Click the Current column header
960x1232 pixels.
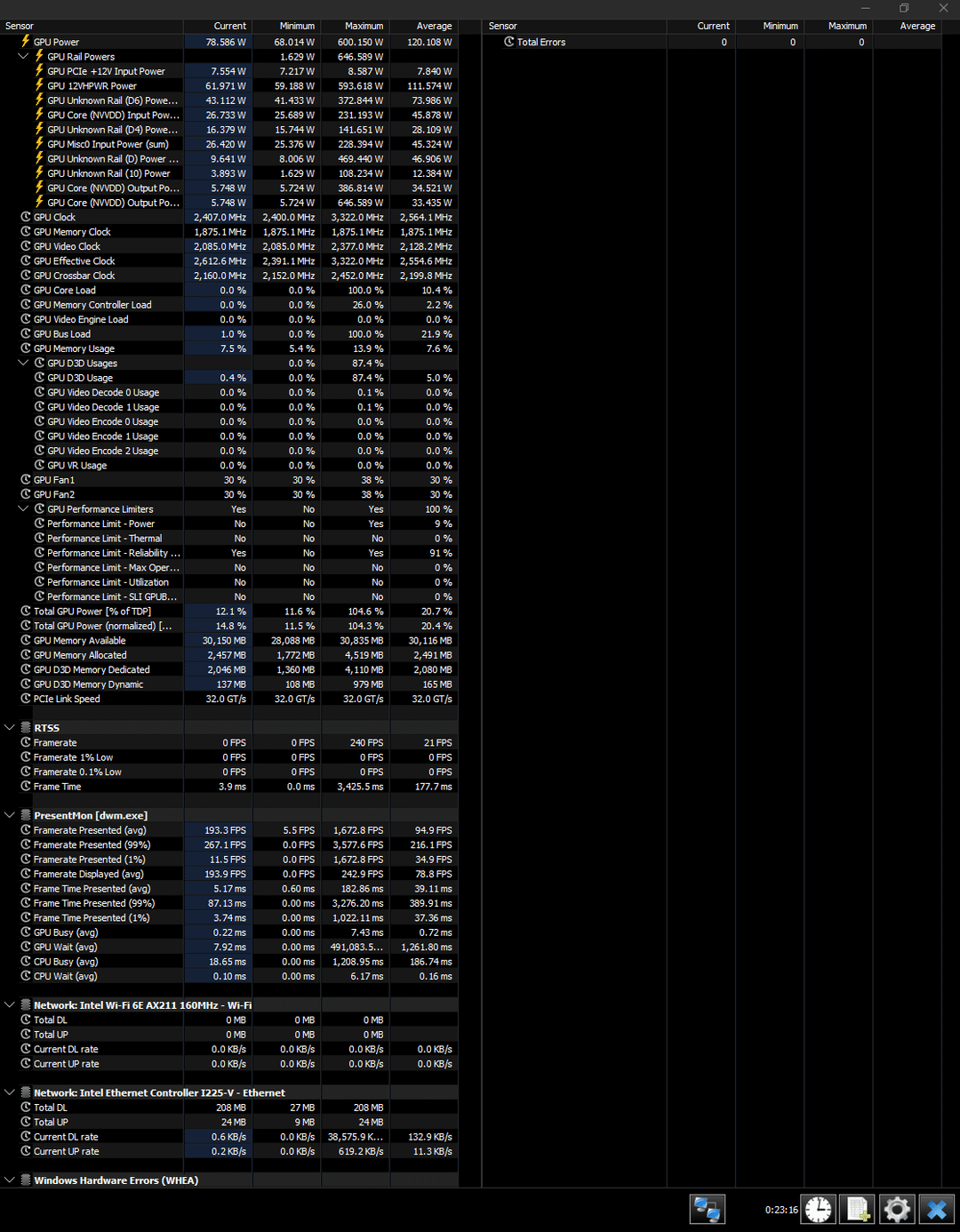pyautogui.click(x=229, y=26)
